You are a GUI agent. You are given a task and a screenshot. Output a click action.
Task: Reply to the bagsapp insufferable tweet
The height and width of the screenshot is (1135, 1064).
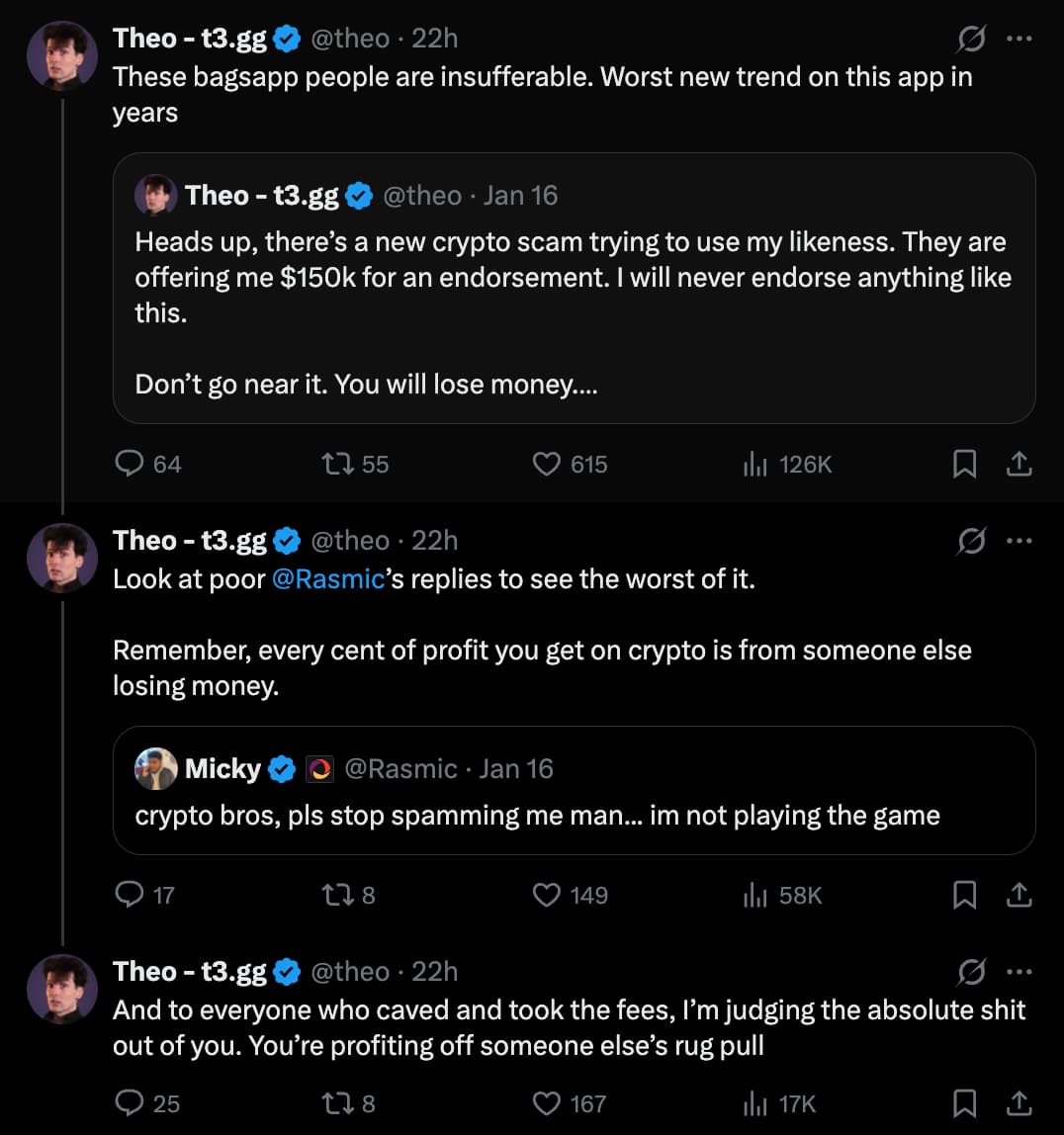click(131, 464)
